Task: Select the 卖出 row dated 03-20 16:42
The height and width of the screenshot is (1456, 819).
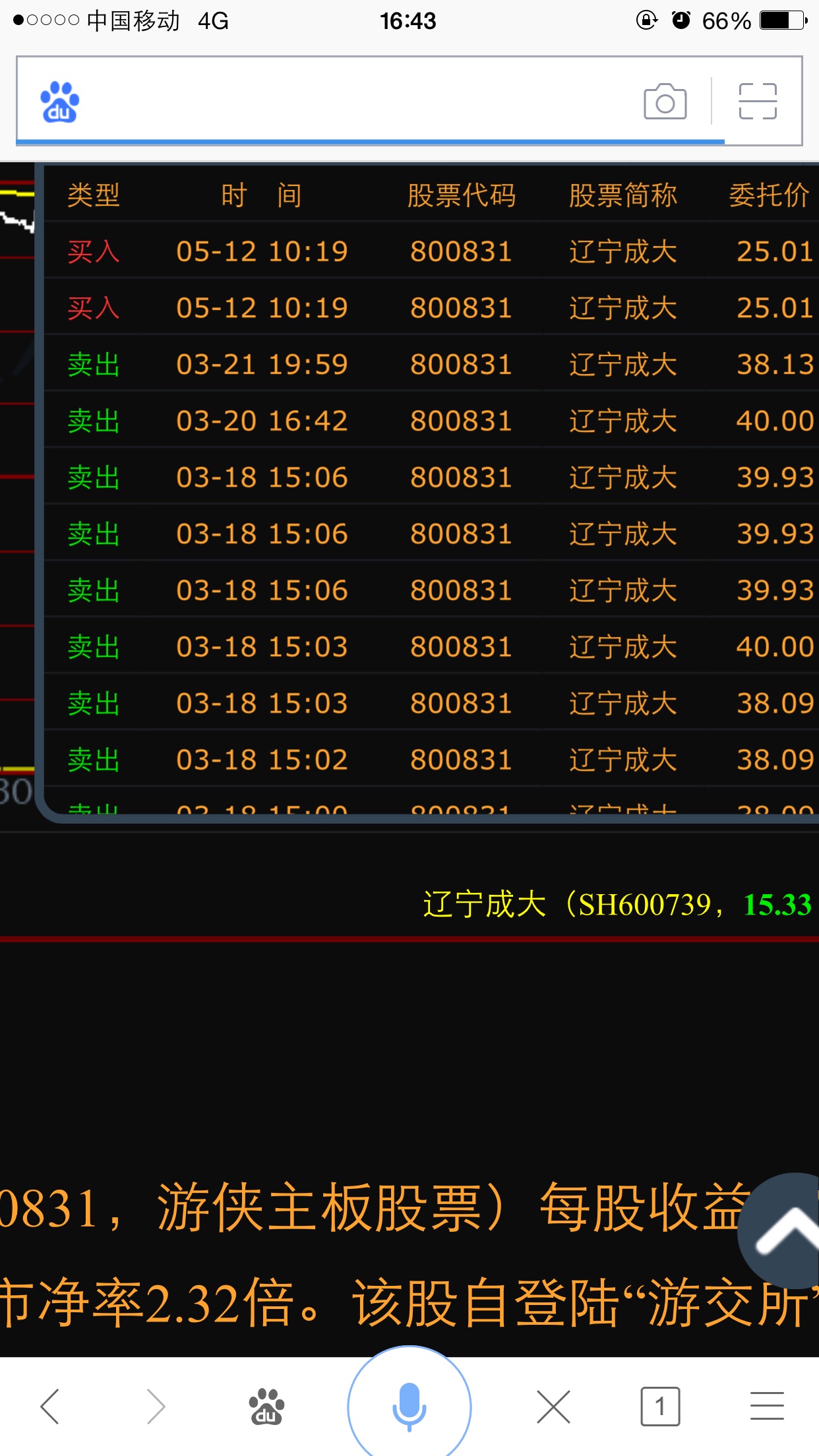Action: pos(429,421)
